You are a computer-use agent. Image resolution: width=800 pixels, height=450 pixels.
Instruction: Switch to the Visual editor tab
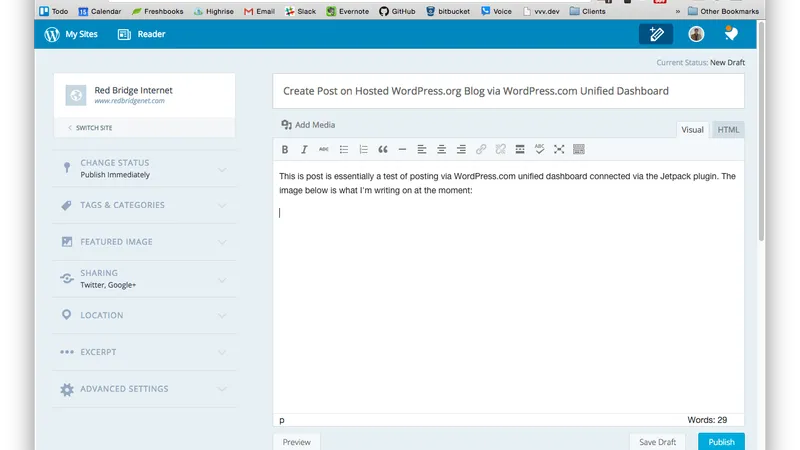click(692, 130)
